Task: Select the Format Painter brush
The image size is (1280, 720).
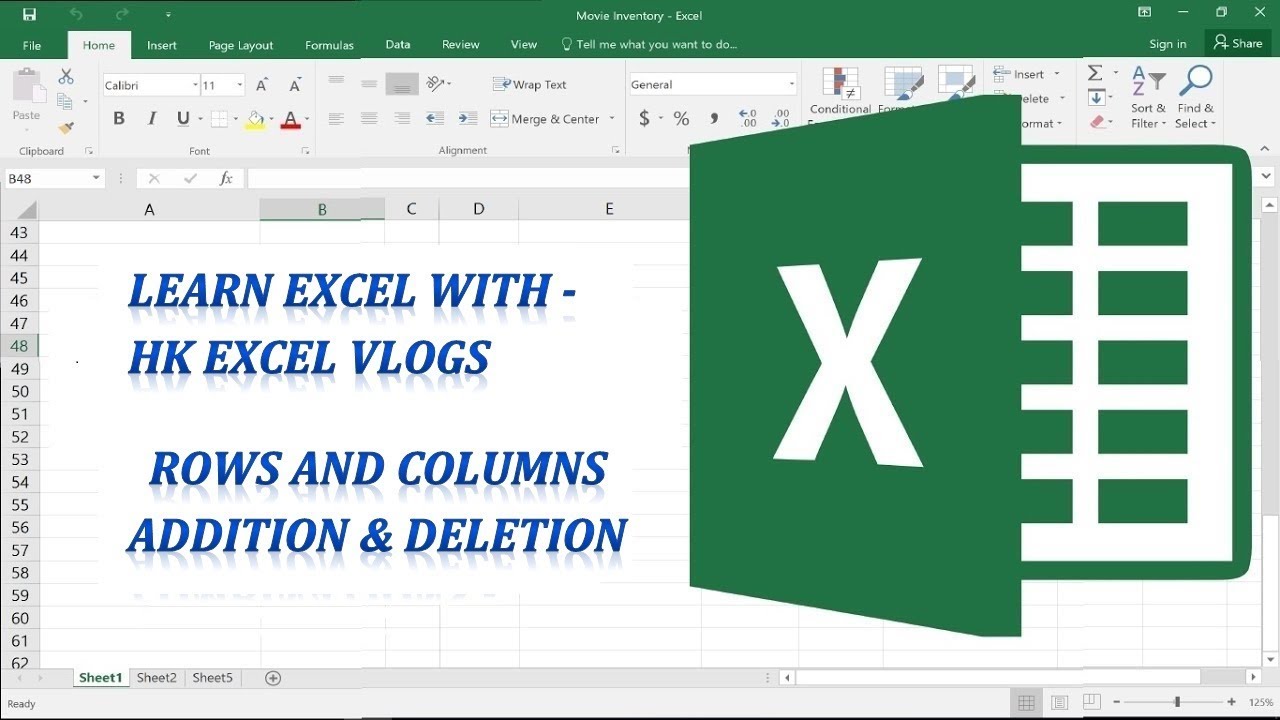Action: tap(66, 128)
